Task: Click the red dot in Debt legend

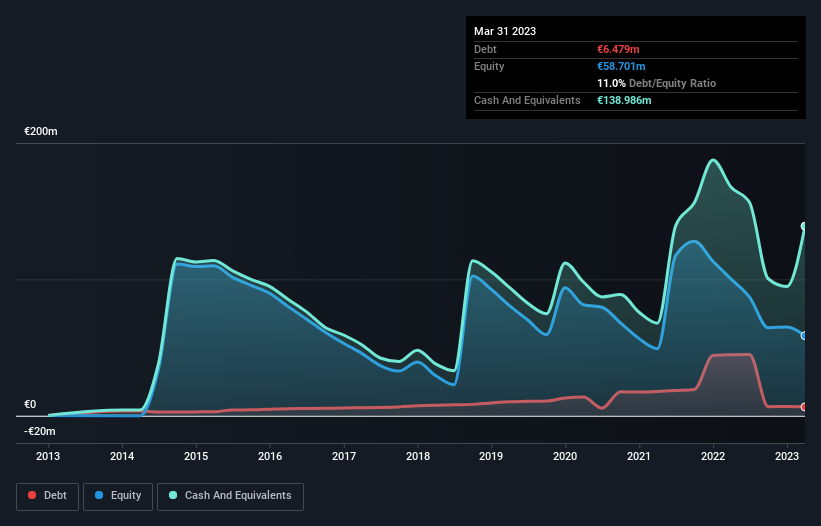Action: point(32,495)
